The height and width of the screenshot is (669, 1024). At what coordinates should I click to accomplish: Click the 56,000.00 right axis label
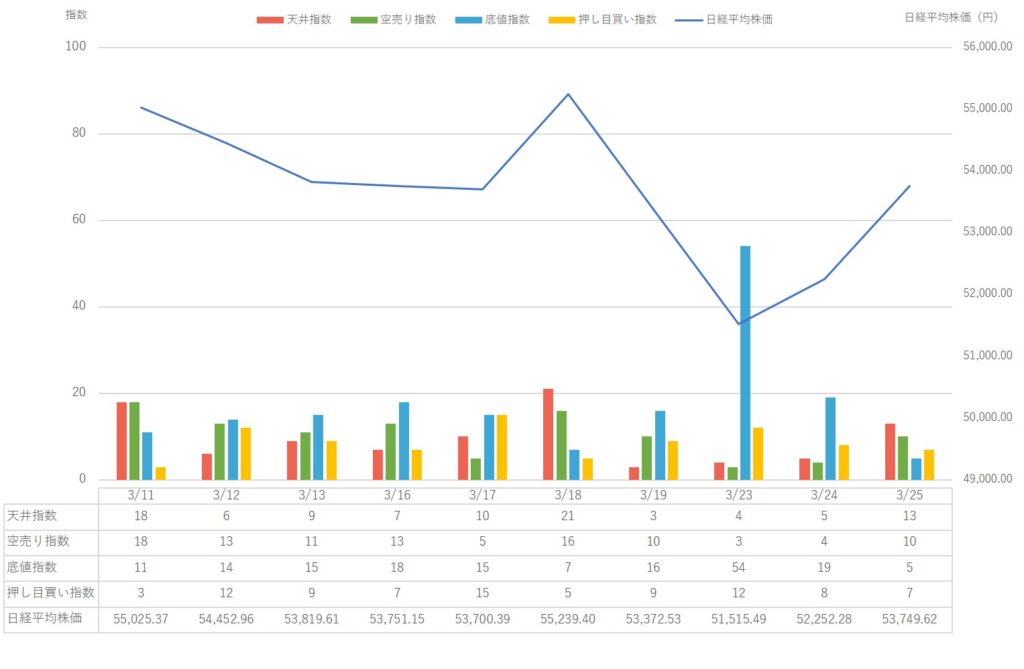pos(982,47)
